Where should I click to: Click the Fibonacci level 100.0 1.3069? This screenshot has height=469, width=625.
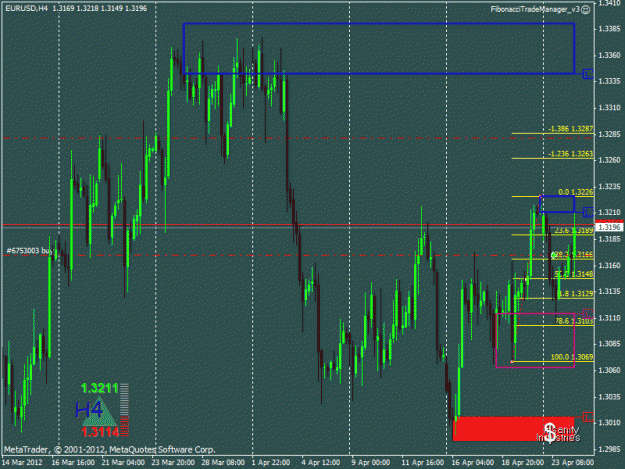pyautogui.click(x=572, y=357)
